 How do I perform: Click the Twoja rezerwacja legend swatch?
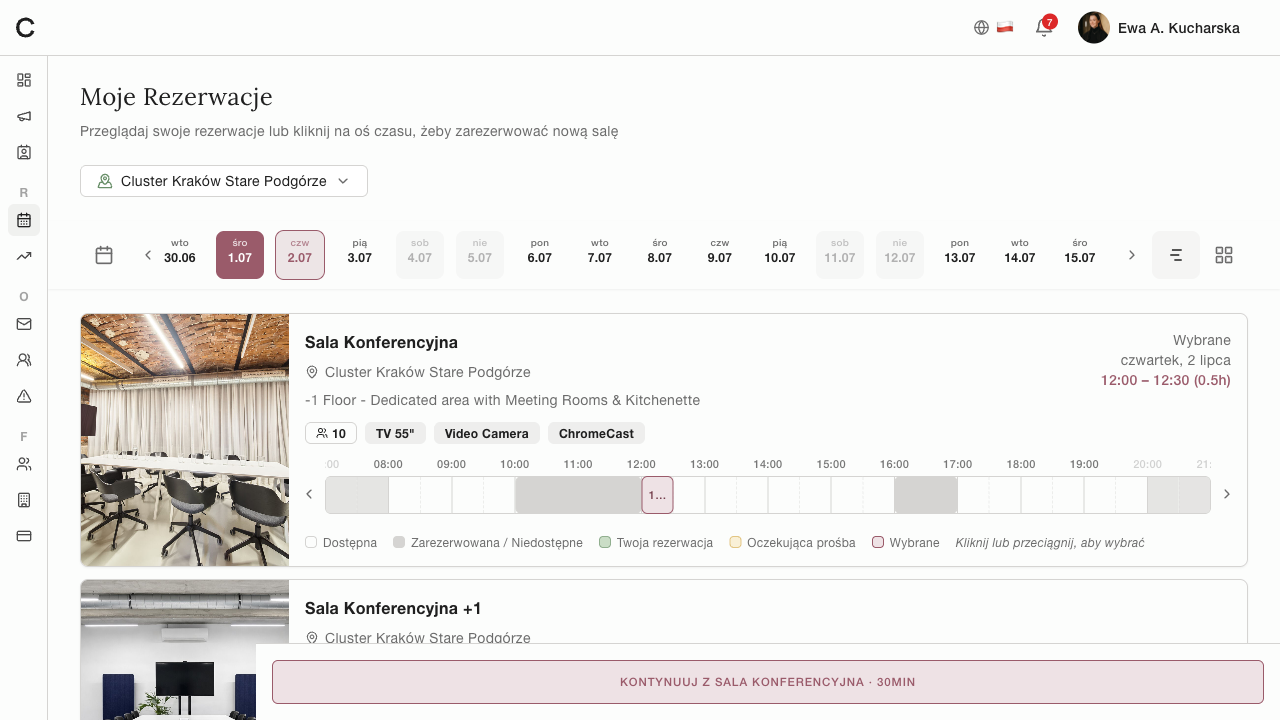[x=605, y=542]
